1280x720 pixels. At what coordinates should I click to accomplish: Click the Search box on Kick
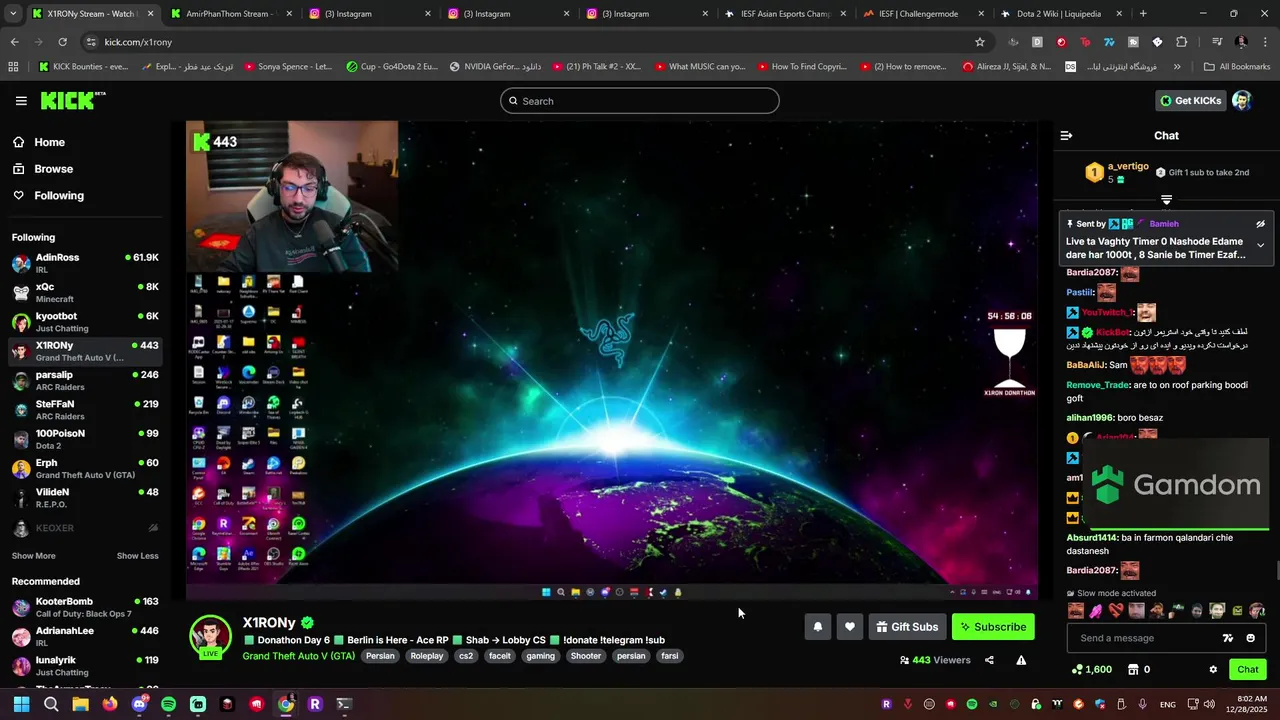(x=640, y=101)
